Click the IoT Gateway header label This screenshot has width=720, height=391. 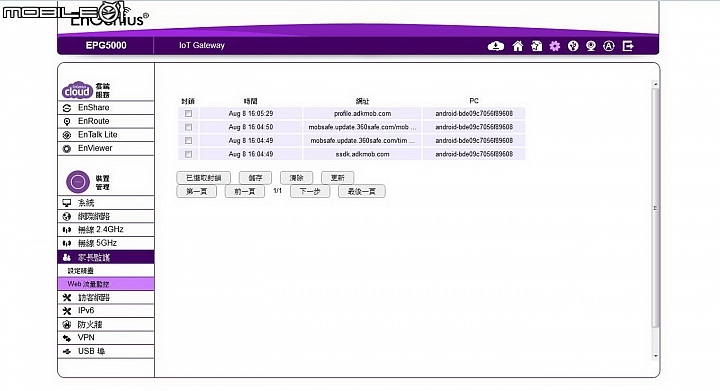click(202, 45)
